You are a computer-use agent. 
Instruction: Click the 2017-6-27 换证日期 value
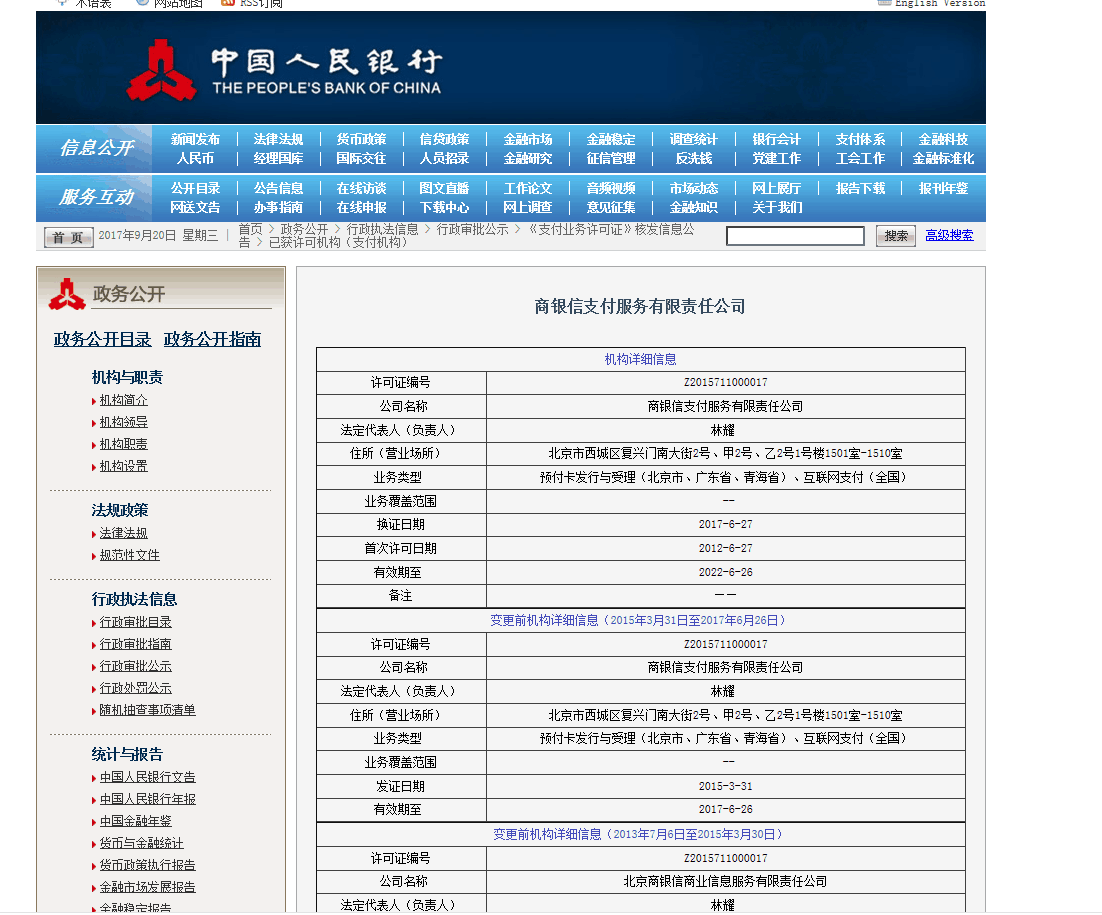[725, 524]
